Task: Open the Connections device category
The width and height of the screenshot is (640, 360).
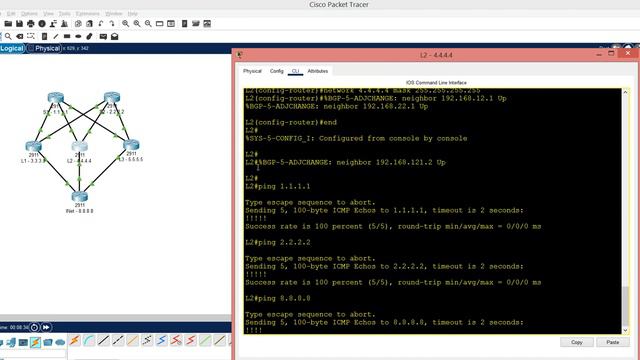Action: [36, 342]
